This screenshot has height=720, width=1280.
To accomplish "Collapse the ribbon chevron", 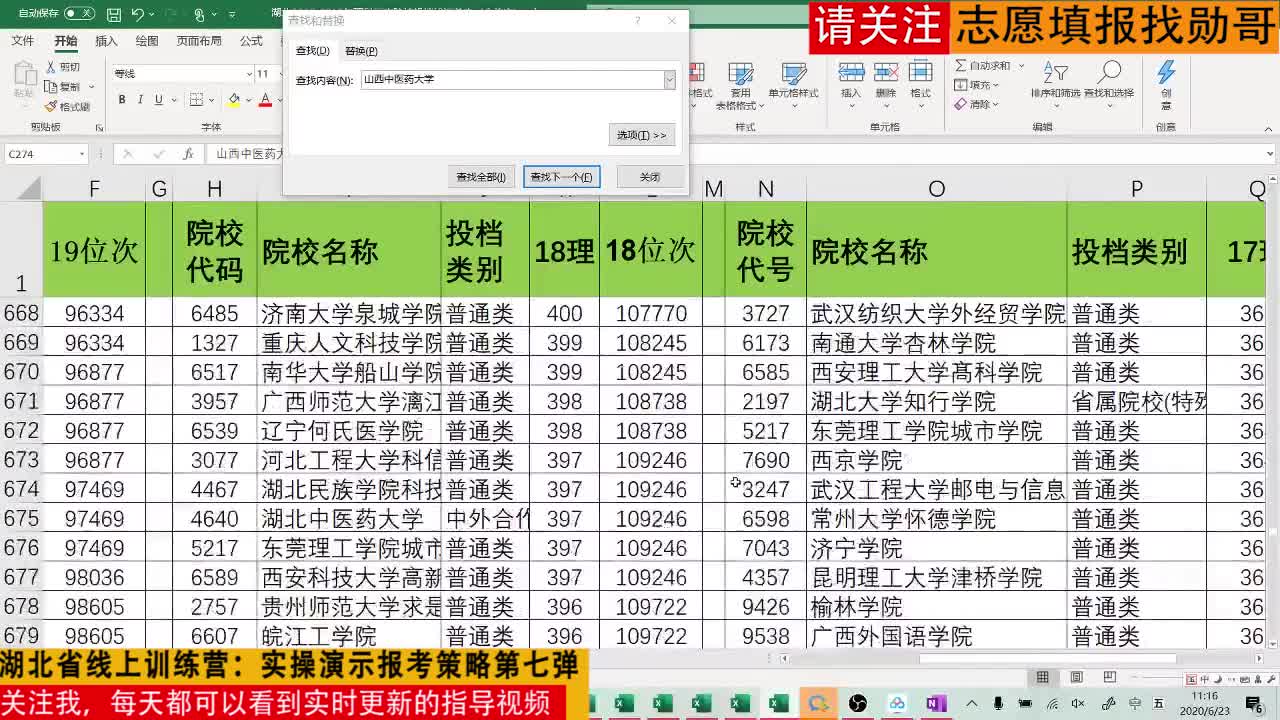I will tap(1267, 127).
